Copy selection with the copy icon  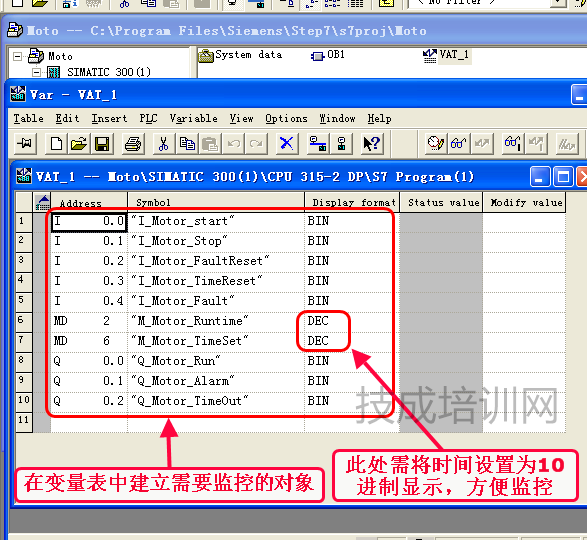click(187, 143)
